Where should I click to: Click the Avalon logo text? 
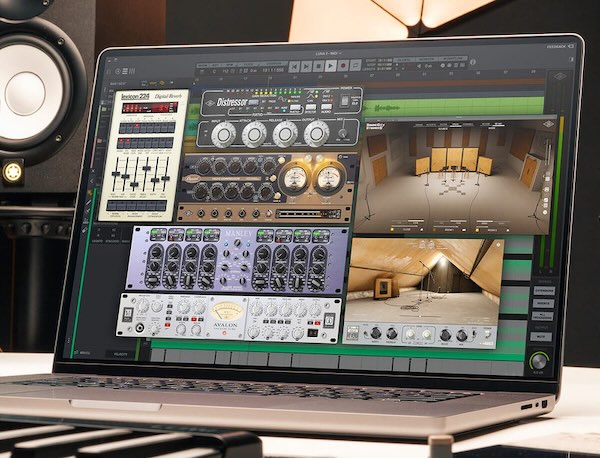coord(227,325)
